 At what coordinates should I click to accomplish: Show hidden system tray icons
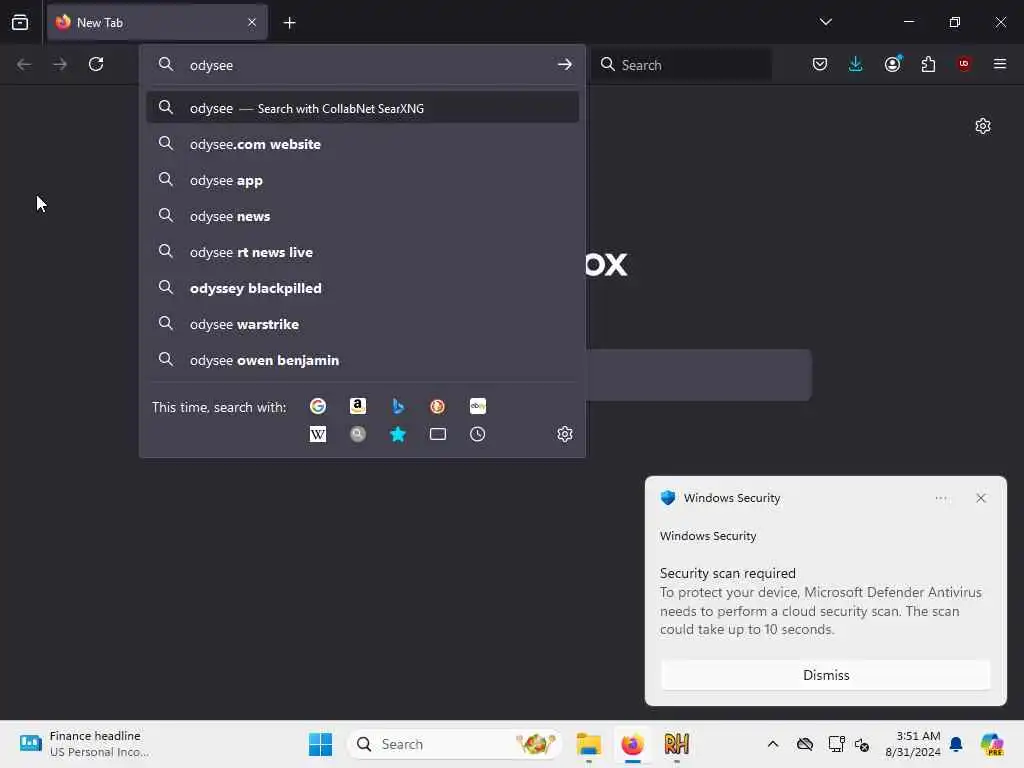click(773, 744)
